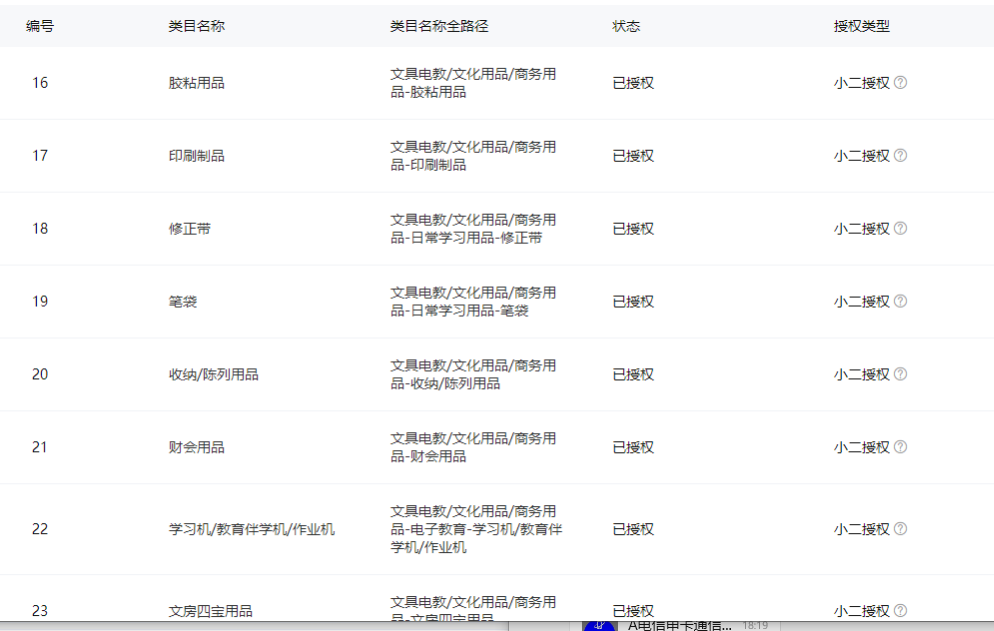Select the 已授权 status in row 16
994x631 pixels.
click(633, 82)
